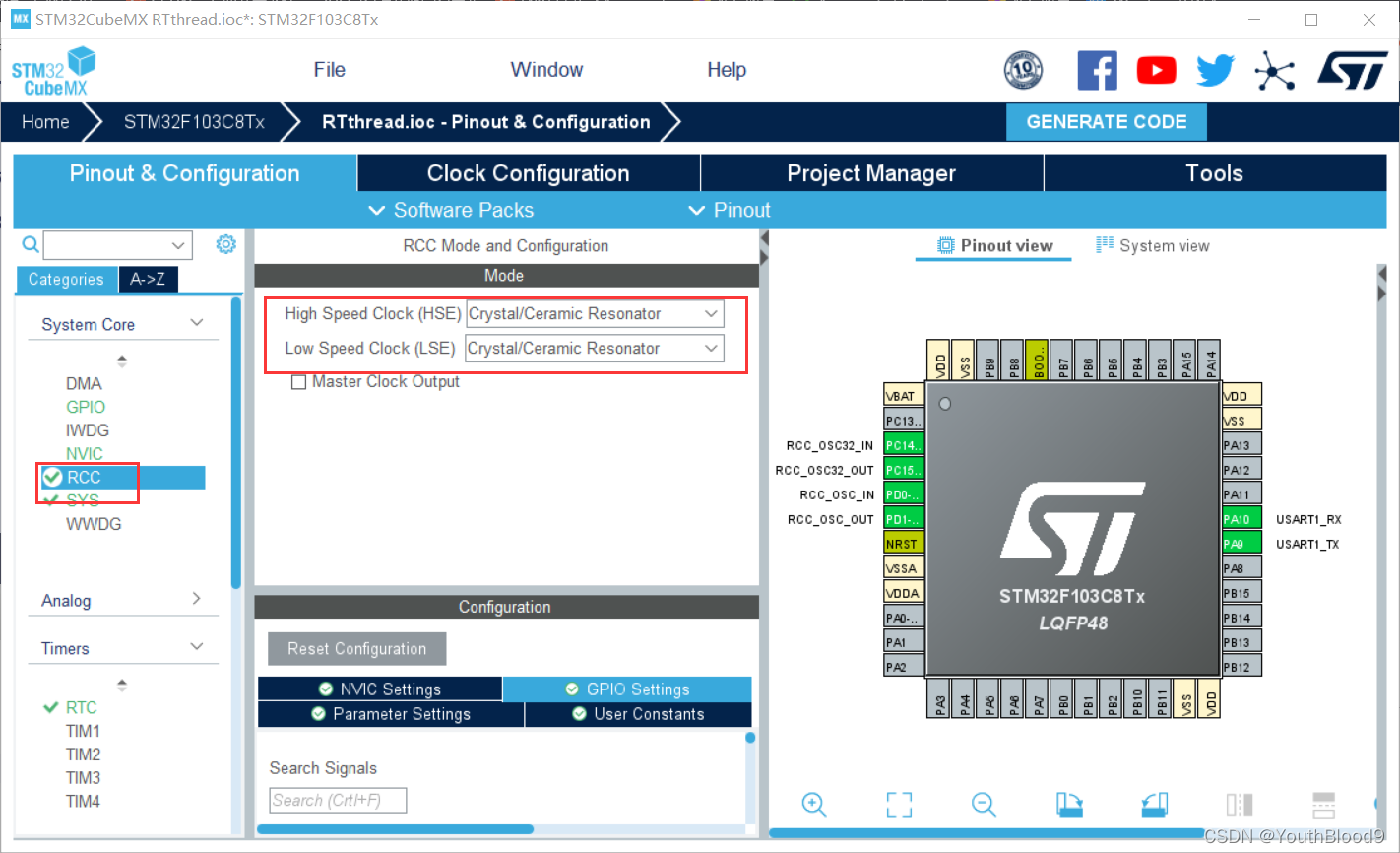Click the GENERATE CODE button
Screen dimensions: 1400x853
coord(1107,122)
